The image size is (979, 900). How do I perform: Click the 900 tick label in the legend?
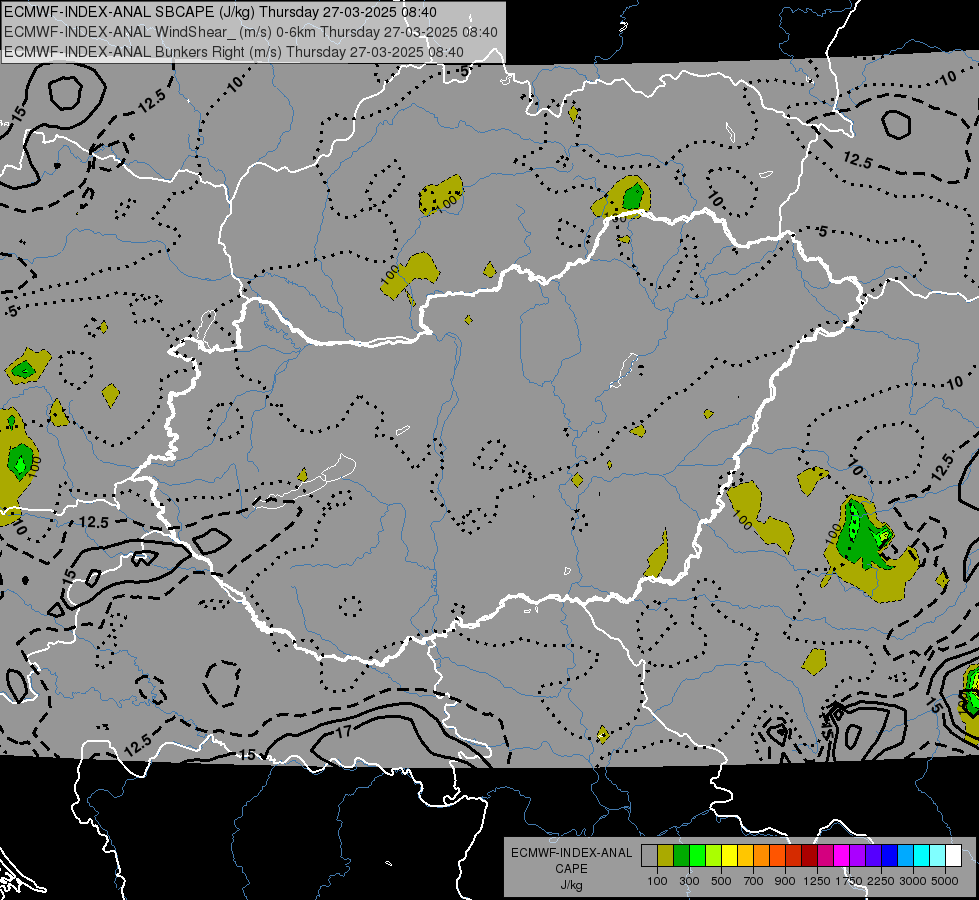(785, 881)
